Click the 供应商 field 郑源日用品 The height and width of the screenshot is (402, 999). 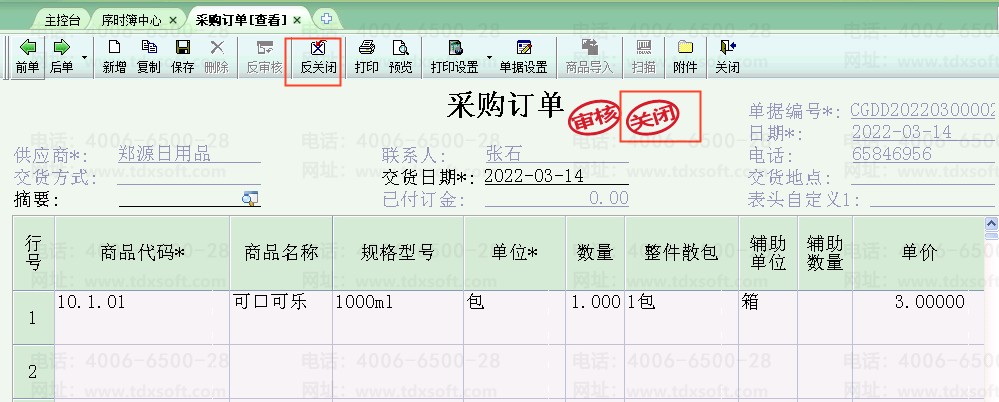189,154
